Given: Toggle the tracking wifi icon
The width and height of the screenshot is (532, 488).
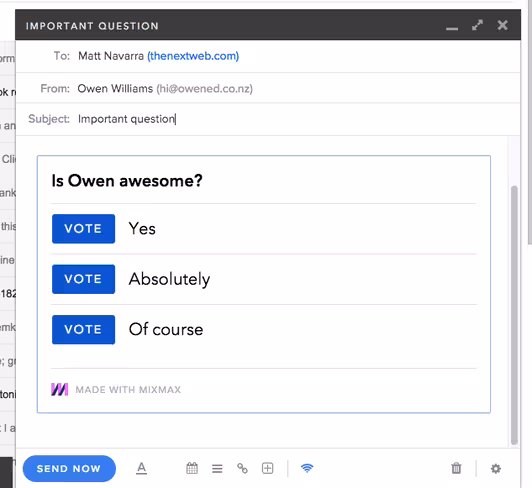Looking at the screenshot, I should point(307,468).
